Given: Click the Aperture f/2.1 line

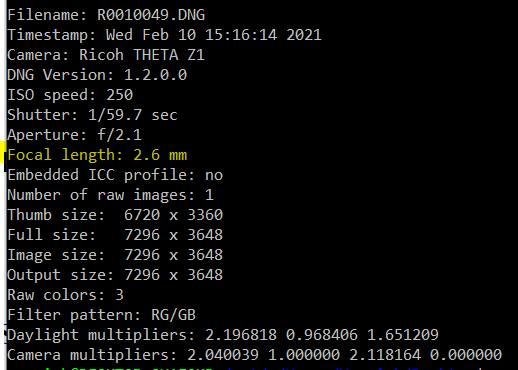Looking at the screenshot, I should tap(74, 135).
